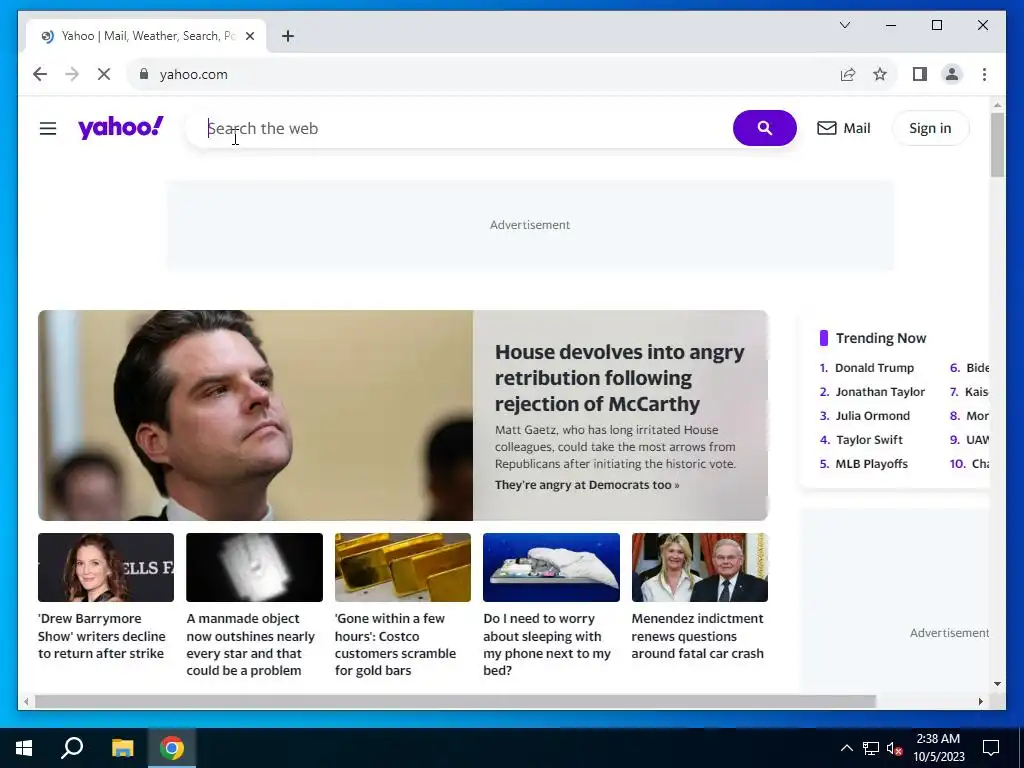The height and width of the screenshot is (768, 1024).
Task: Focus the Search the web field
Action: click(457, 129)
